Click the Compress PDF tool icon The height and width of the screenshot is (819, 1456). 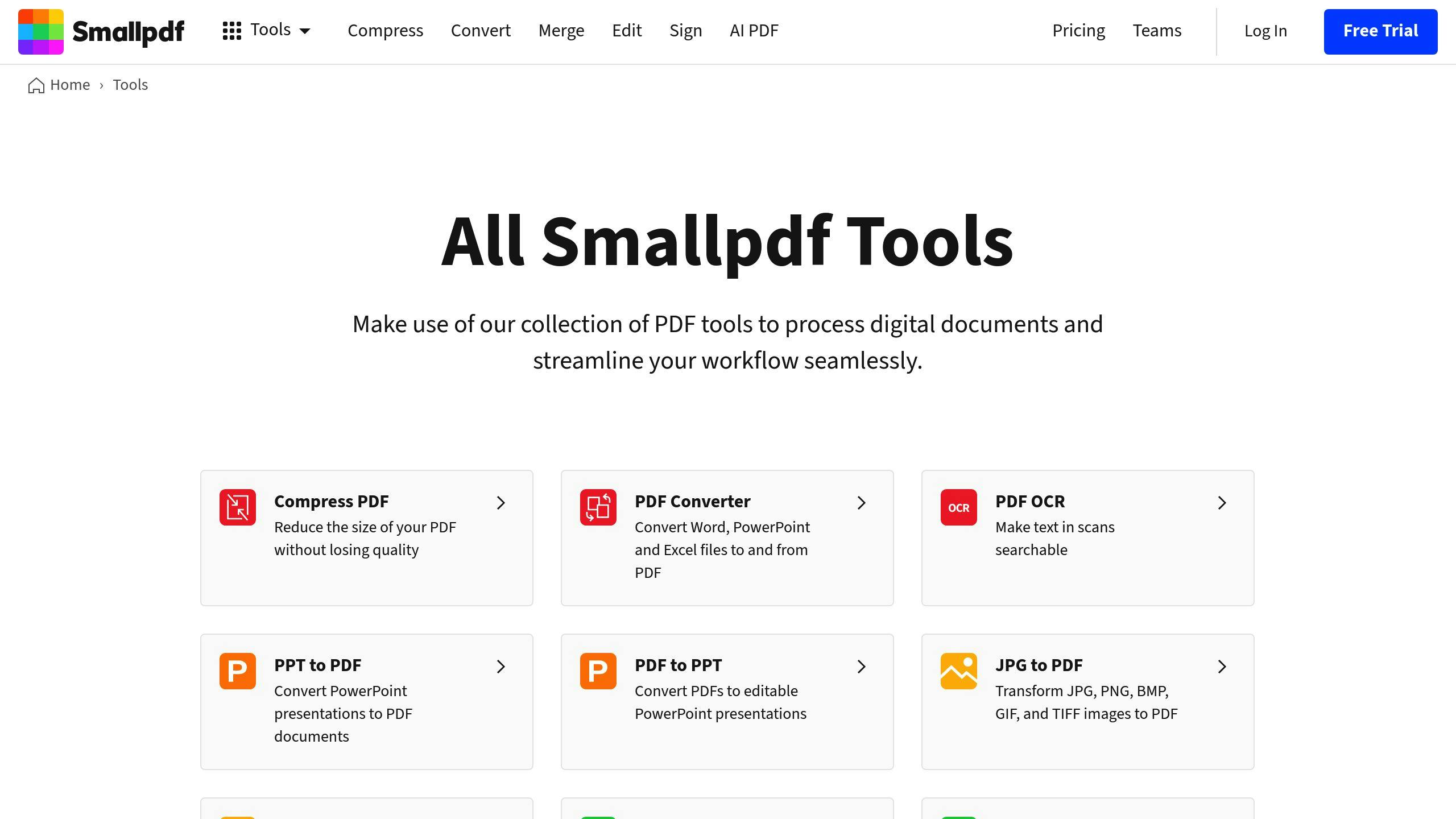pyautogui.click(x=237, y=507)
